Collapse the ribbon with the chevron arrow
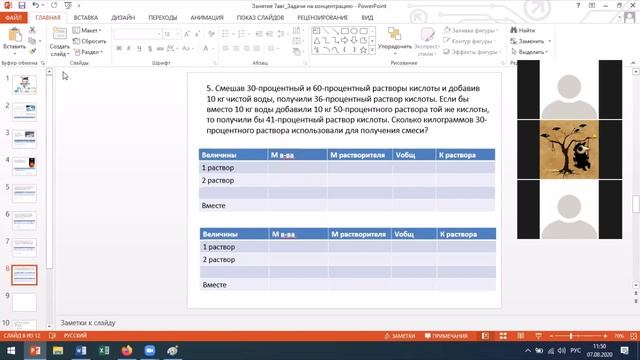 633,63
